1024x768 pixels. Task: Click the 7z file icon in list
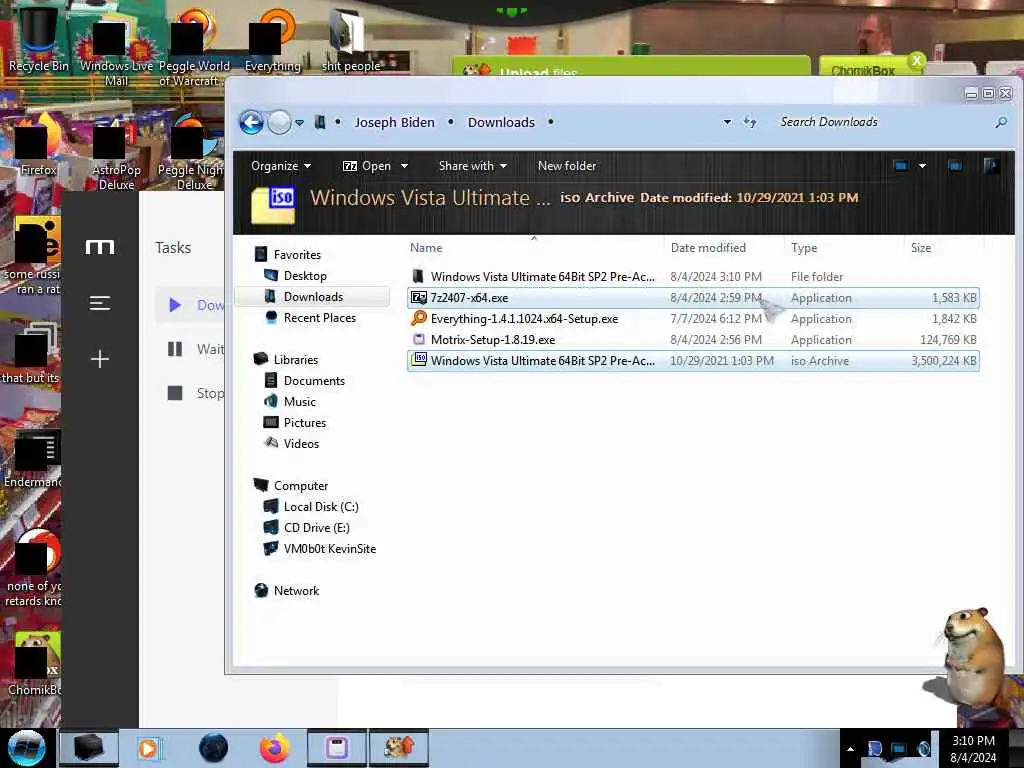(x=419, y=298)
